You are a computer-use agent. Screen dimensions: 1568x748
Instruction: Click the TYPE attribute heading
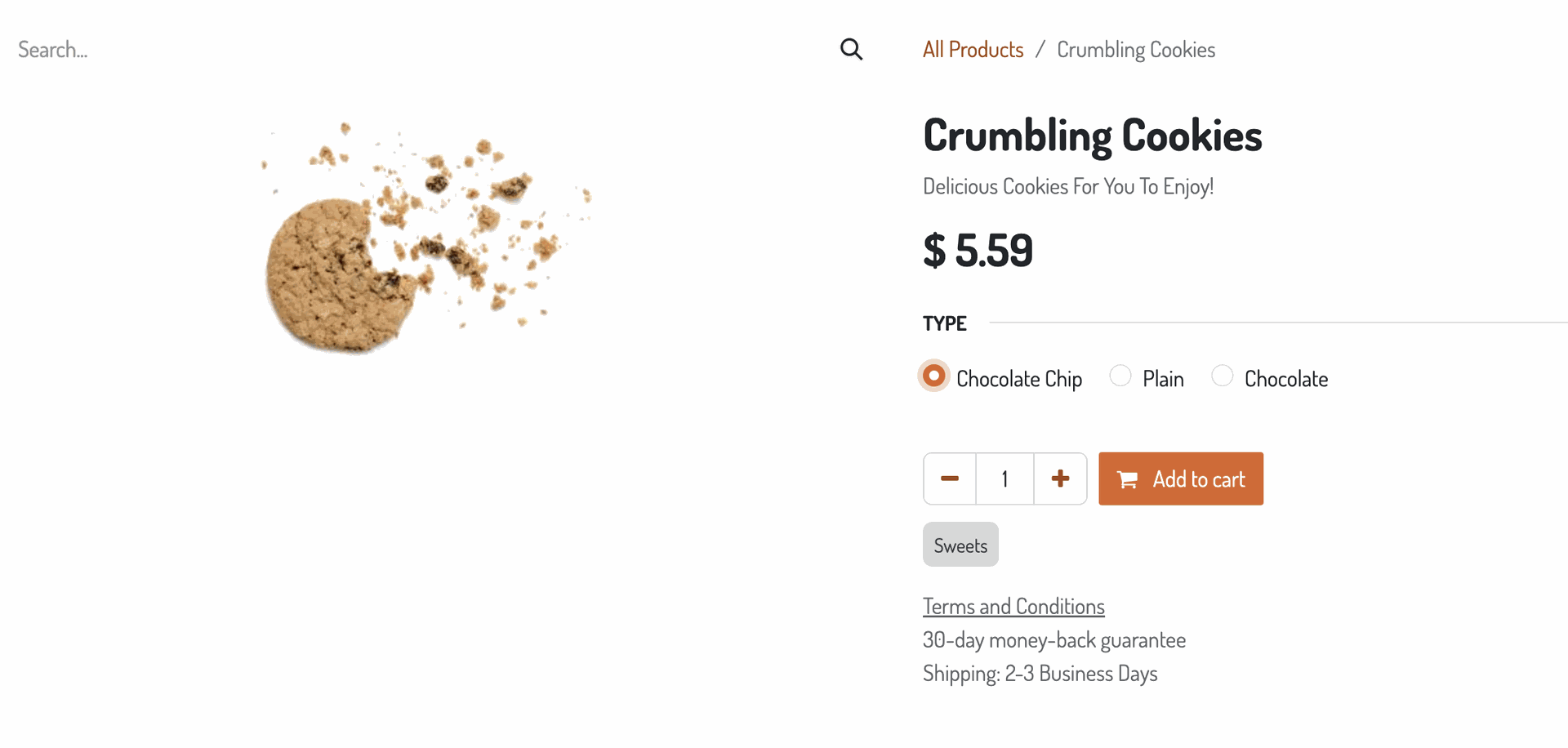(x=945, y=323)
